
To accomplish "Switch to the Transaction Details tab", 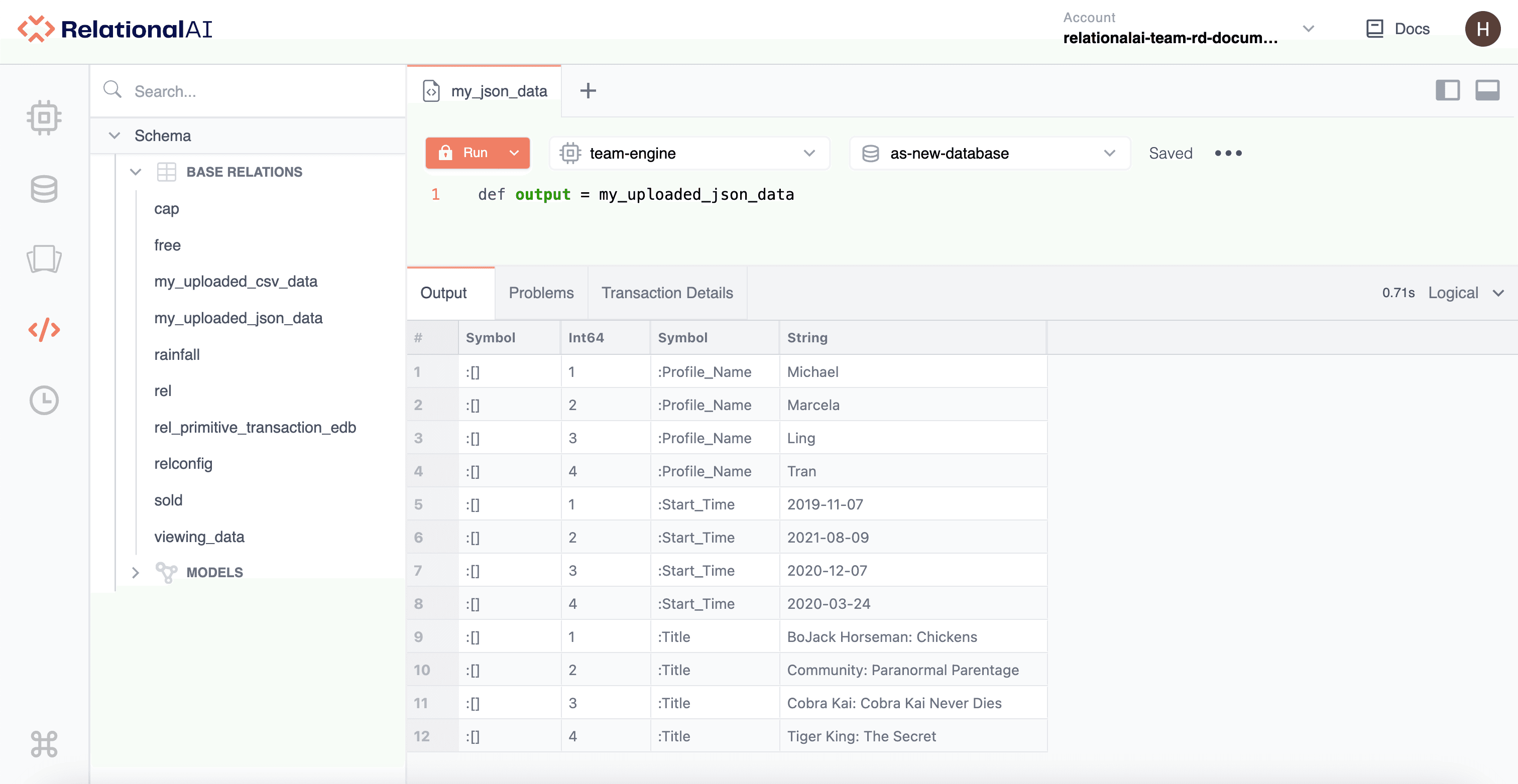I will coord(667,293).
